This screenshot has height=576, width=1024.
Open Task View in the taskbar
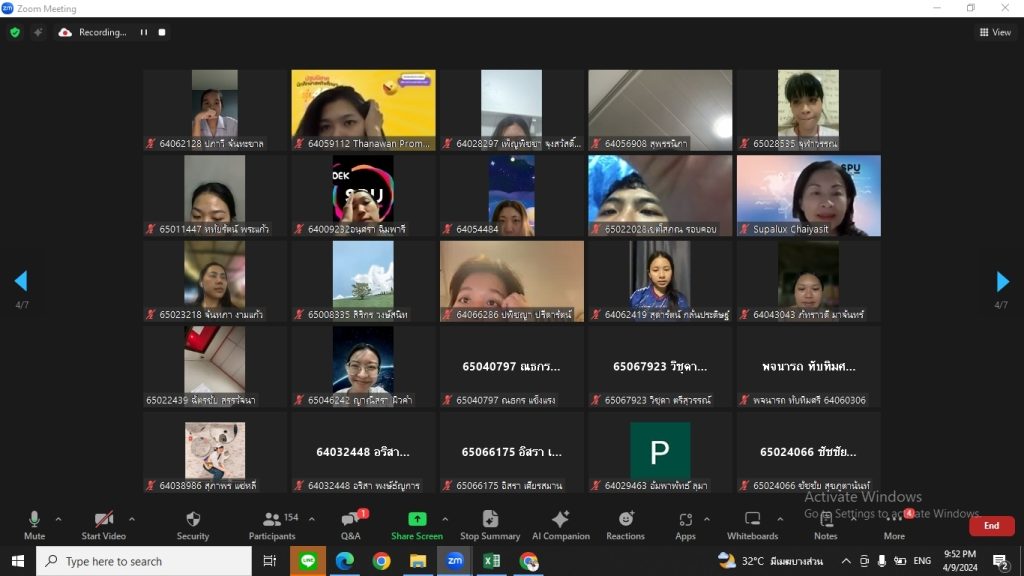[269, 561]
